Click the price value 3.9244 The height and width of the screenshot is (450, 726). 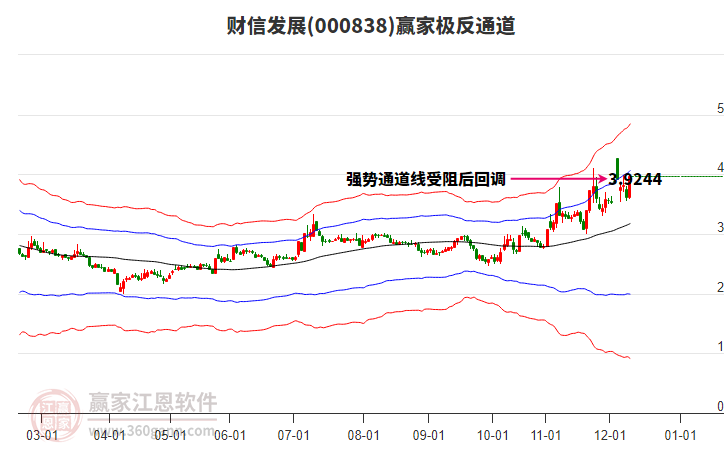pos(635,179)
